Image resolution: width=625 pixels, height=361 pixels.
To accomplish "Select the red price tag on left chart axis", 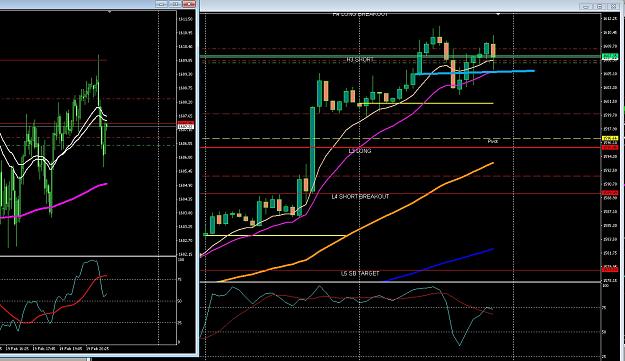I will (186, 124).
